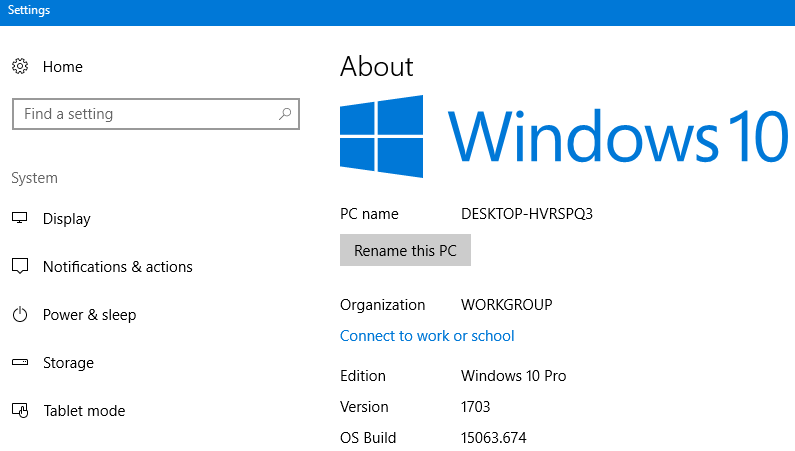The height and width of the screenshot is (451, 795).
Task: Click the Home gear icon
Action: pos(20,67)
